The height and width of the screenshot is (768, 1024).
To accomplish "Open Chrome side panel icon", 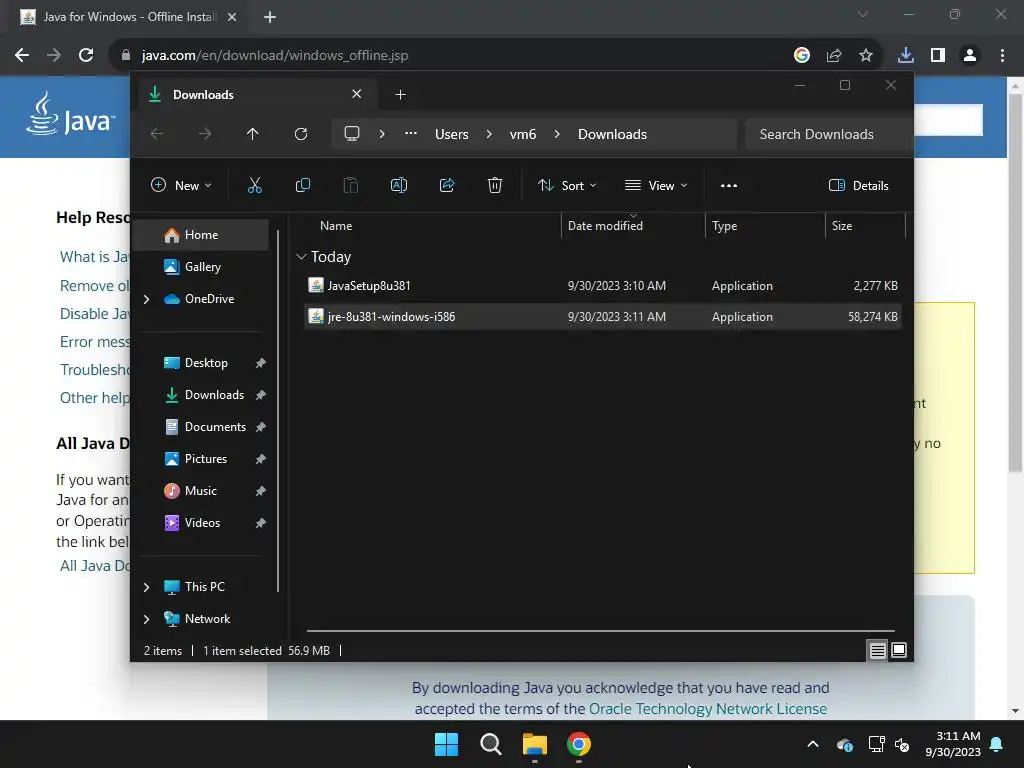I will (938, 56).
